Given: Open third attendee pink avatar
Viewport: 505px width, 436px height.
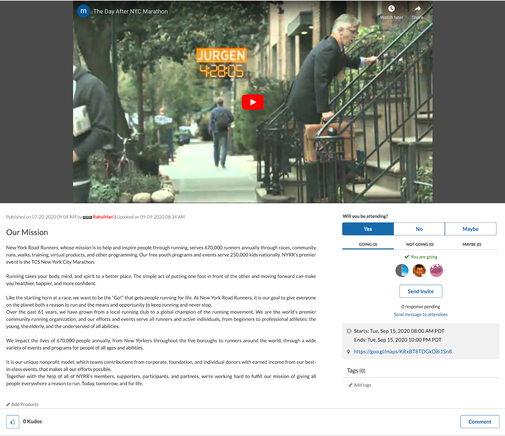Looking at the screenshot, I should click(436, 270).
